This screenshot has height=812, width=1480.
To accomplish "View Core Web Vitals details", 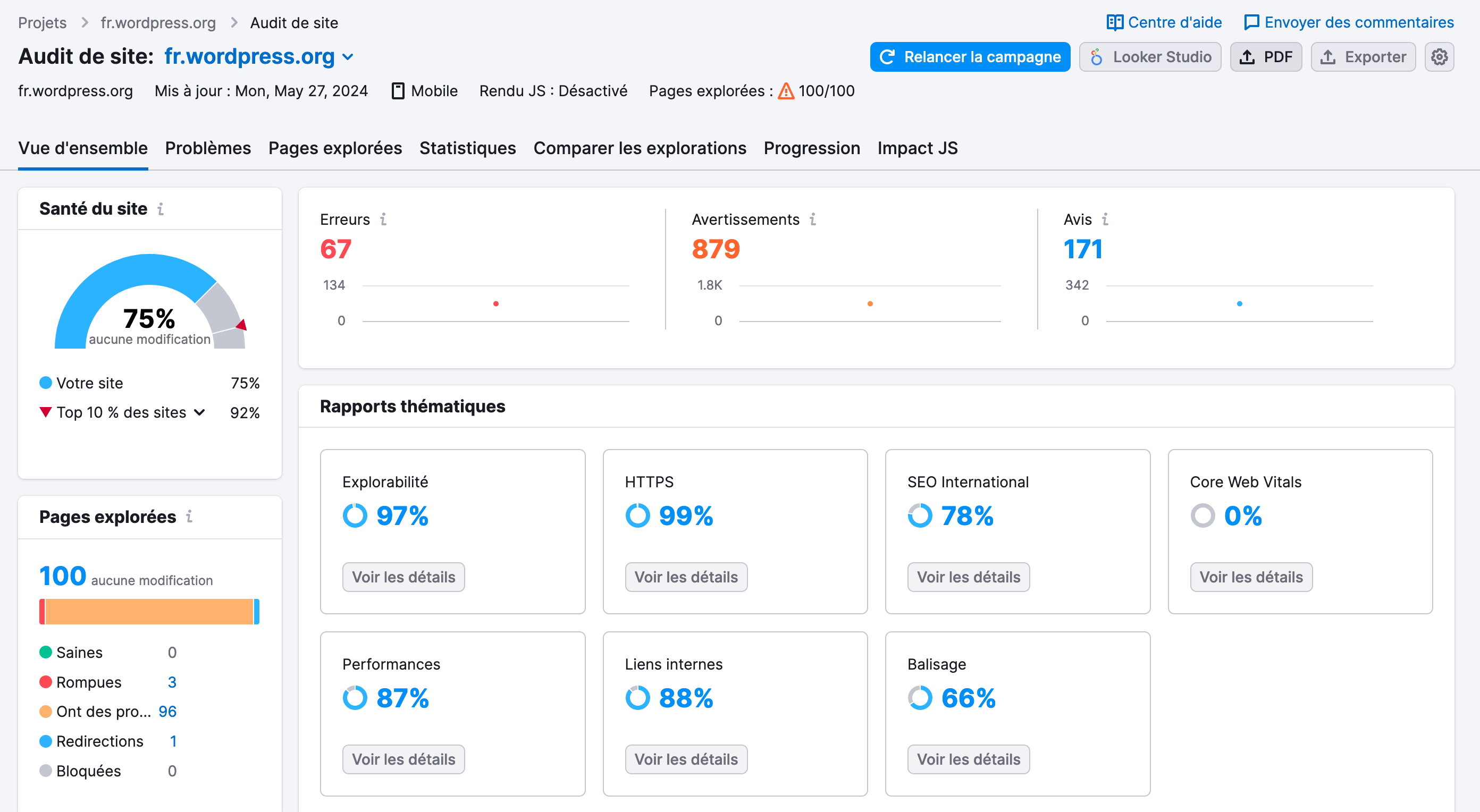I will pos(1251,577).
